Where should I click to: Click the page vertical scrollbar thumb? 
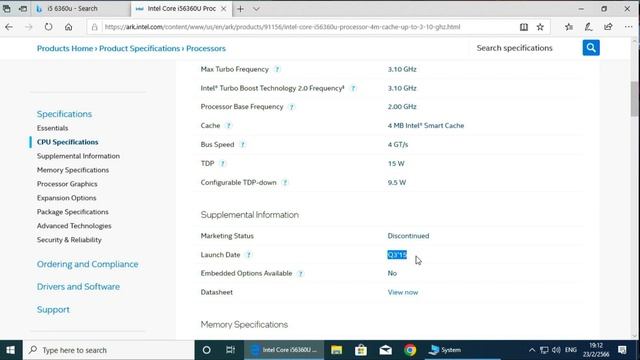(634, 99)
